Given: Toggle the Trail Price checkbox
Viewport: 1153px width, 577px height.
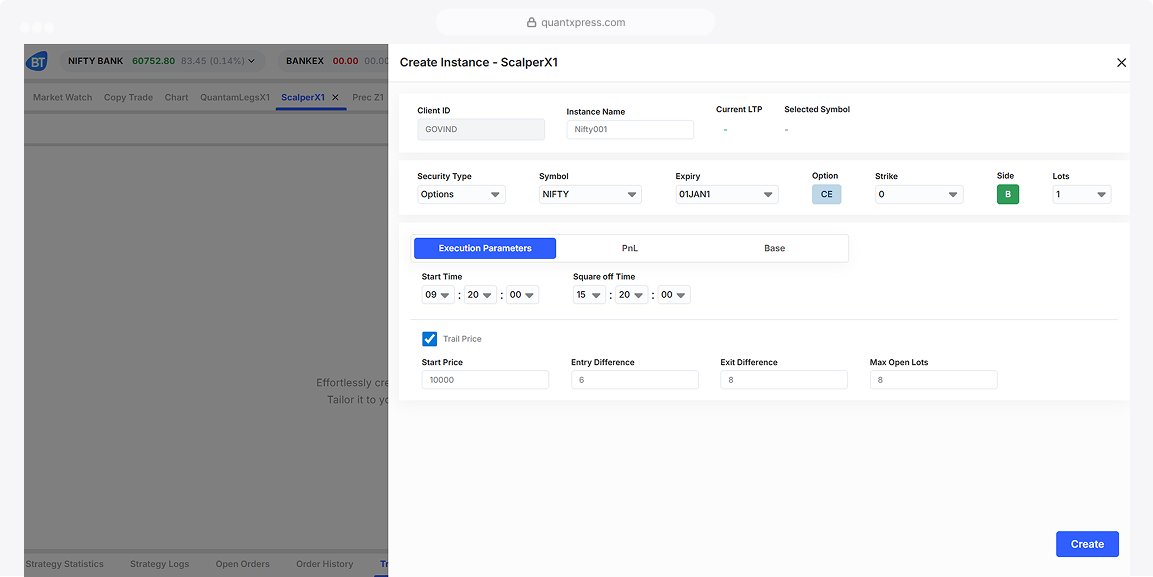Looking at the screenshot, I should click(x=429, y=339).
